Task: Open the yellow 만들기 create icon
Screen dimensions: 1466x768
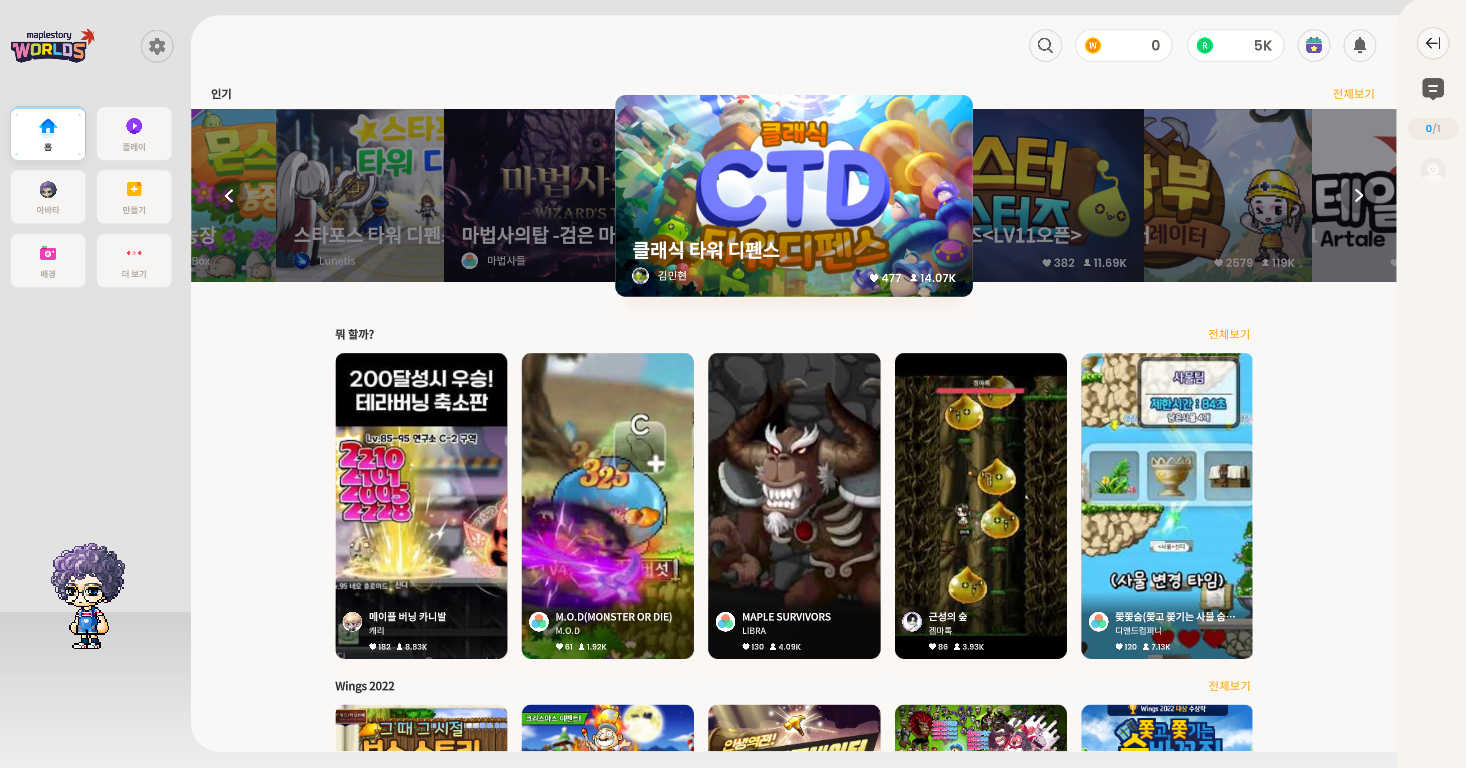Action: pyautogui.click(x=133, y=196)
